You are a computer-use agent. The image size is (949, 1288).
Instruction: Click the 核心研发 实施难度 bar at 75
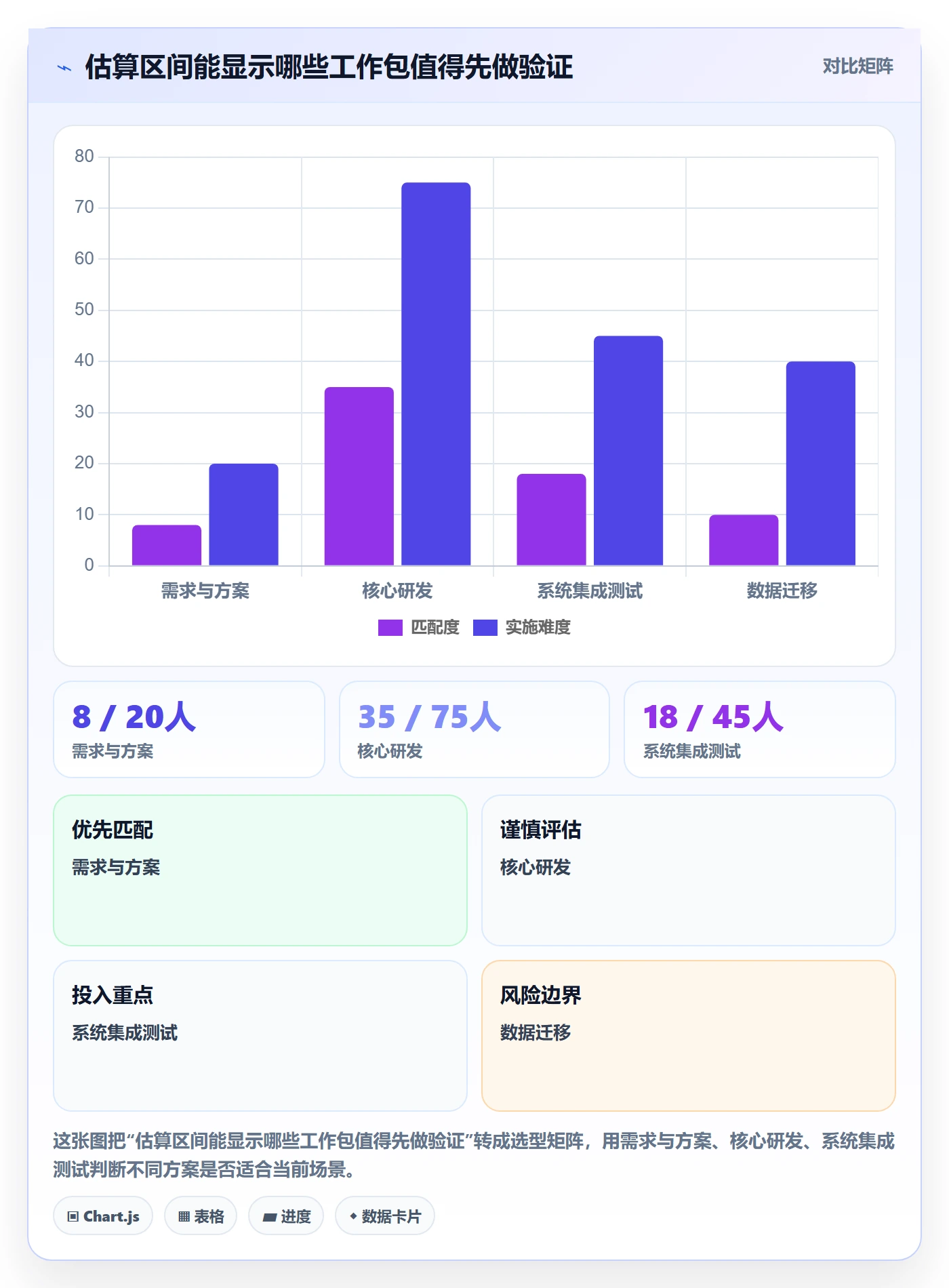click(x=436, y=374)
